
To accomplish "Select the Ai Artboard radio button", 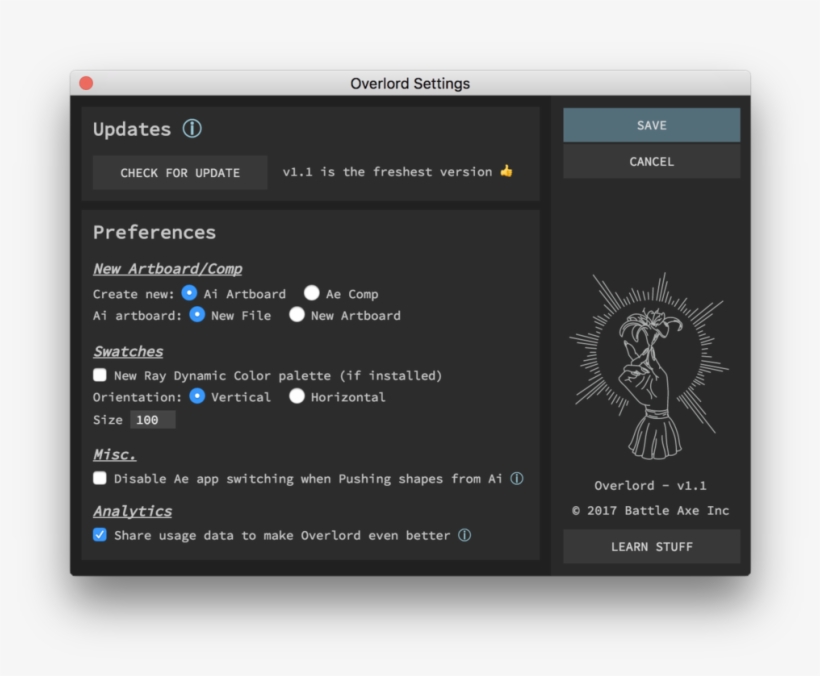I will pos(189,293).
